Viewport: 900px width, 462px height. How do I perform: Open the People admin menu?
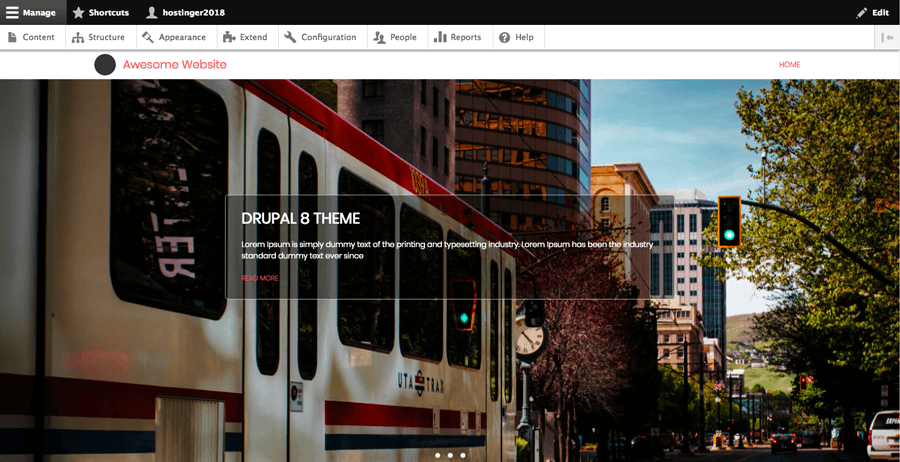click(395, 37)
